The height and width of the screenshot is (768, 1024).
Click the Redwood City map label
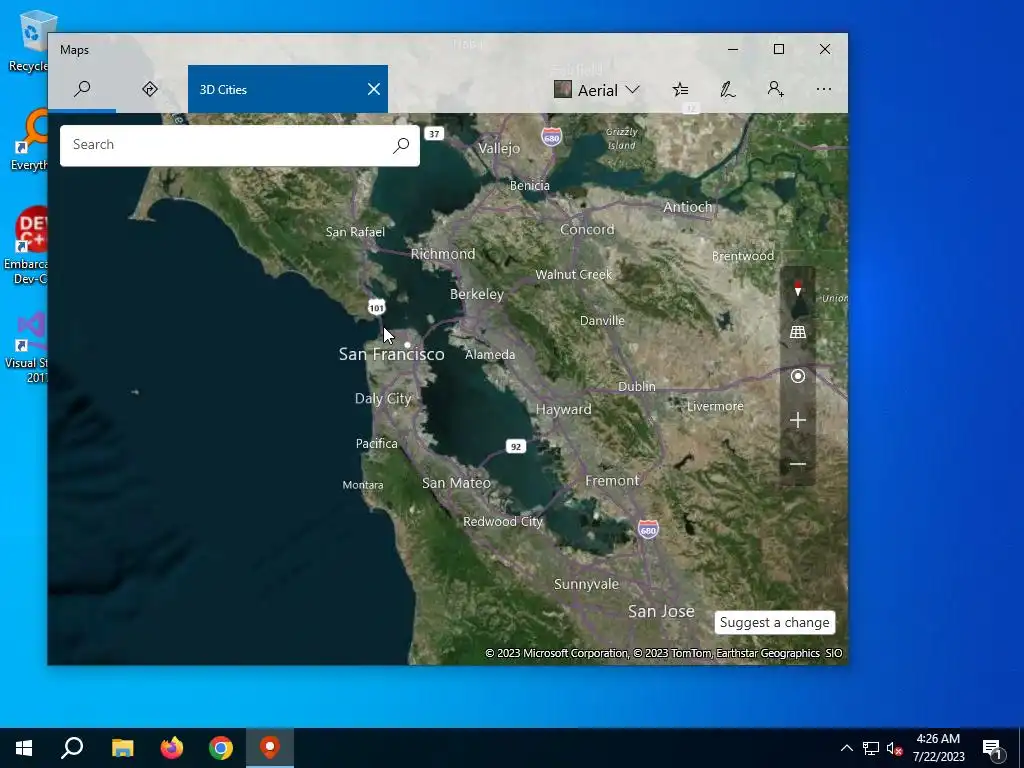click(502, 522)
